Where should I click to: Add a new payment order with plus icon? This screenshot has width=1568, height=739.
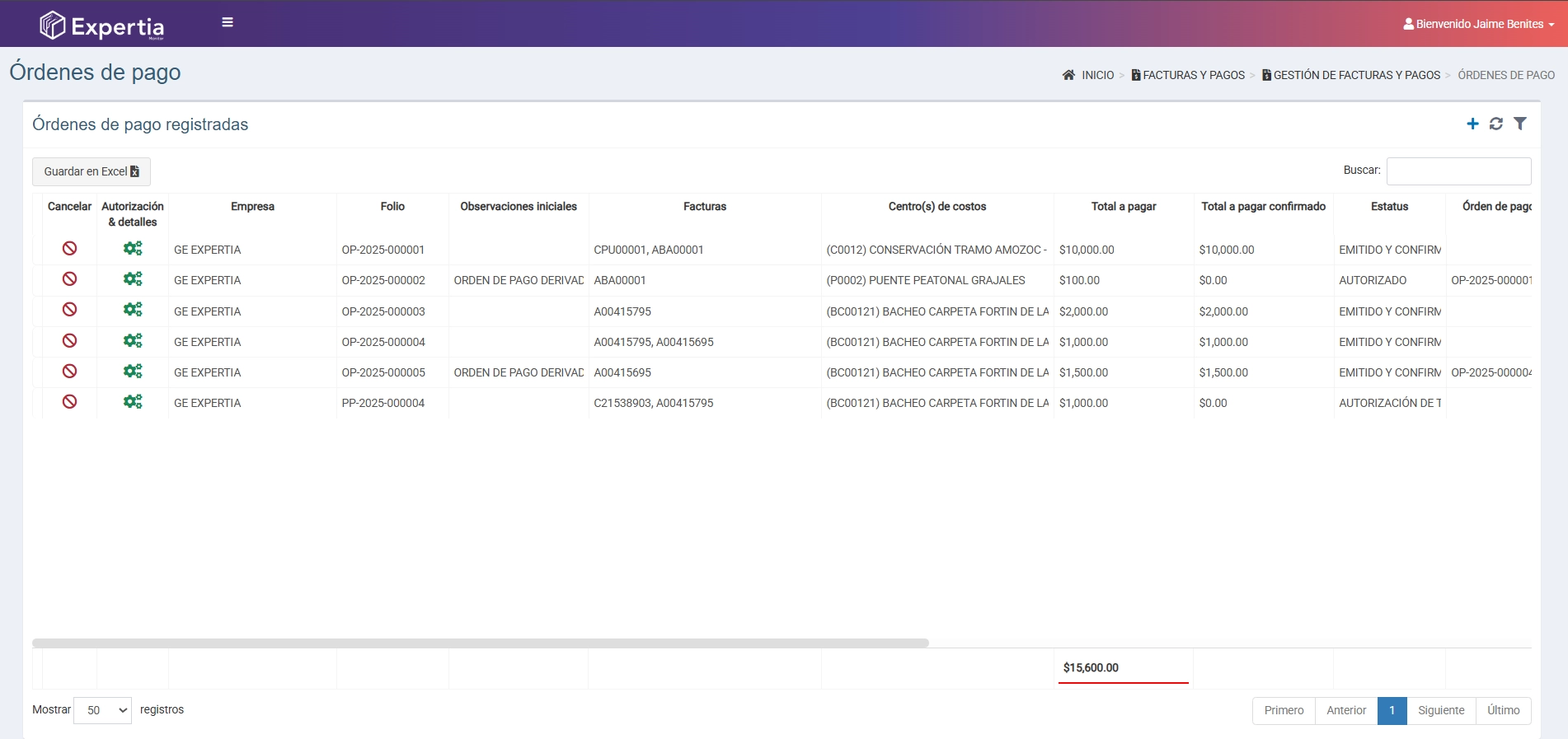tap(1472, 124)
